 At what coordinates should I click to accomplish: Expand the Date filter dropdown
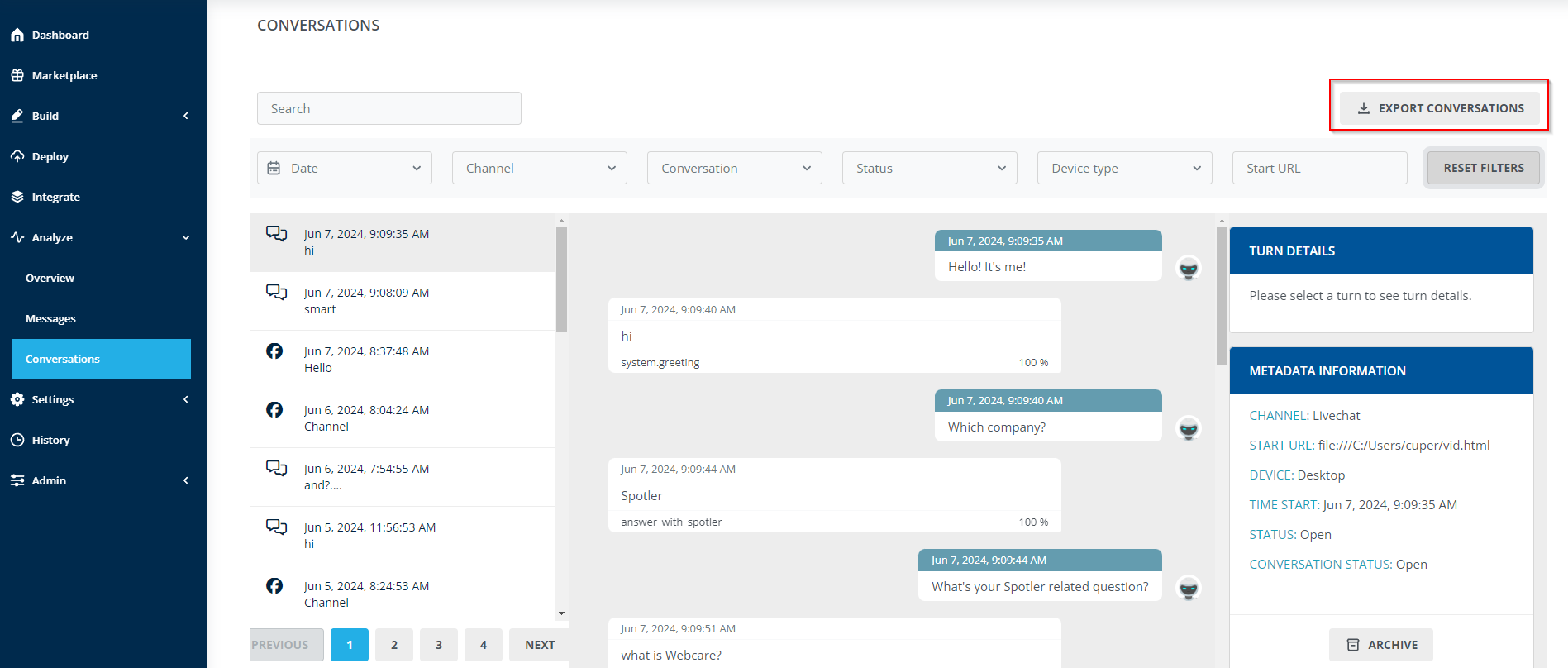point(345,168)
